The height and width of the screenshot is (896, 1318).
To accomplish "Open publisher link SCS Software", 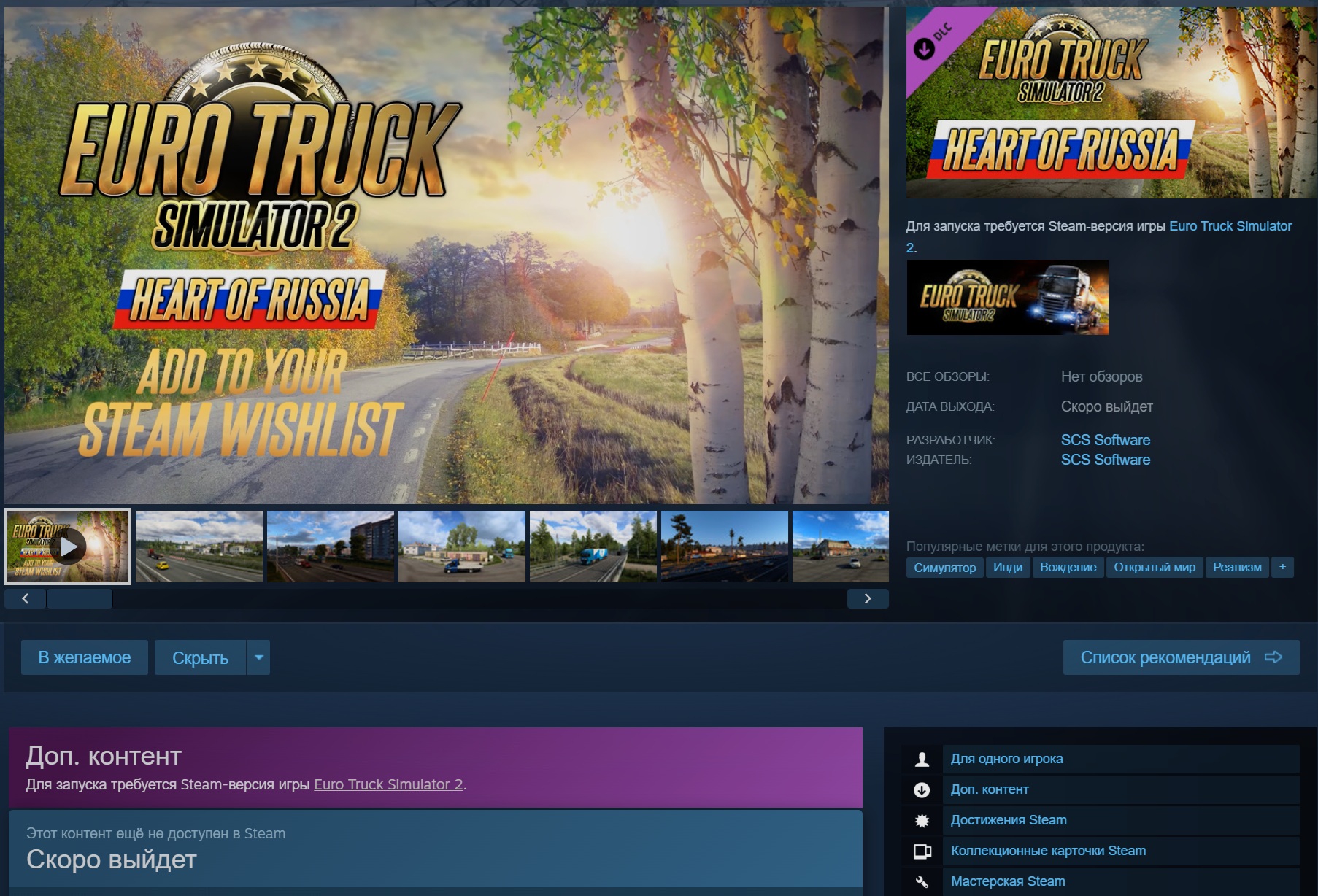I will (x=1106, y=460).
